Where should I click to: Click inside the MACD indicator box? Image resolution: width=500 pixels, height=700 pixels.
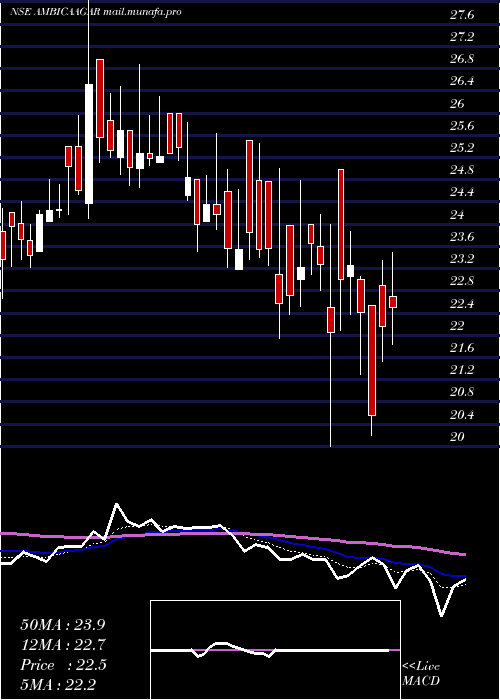click(275, 650)
